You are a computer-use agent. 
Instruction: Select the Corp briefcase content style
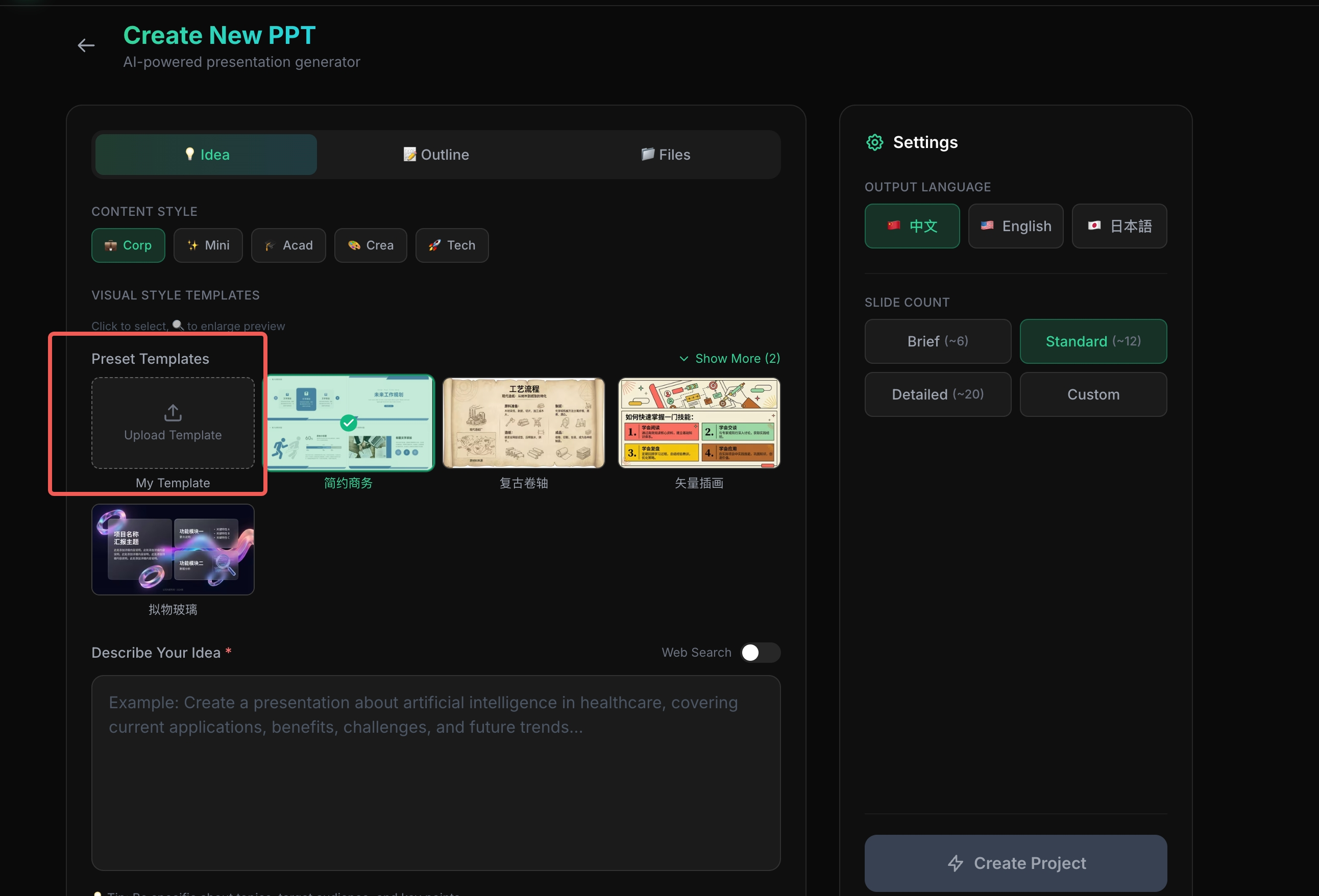[128, 245]
